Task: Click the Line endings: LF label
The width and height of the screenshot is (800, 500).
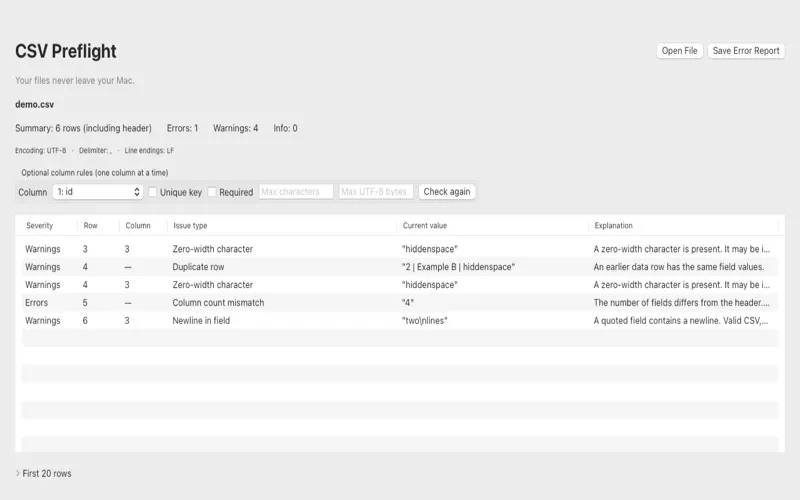Action: [x=149, y=151]
